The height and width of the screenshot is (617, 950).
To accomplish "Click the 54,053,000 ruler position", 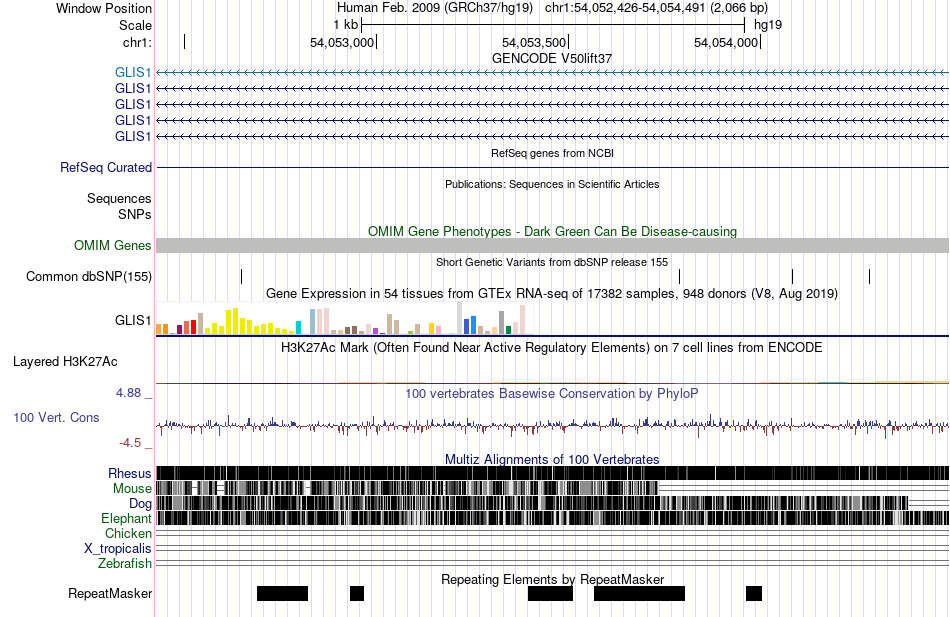I will pos(342,42).
